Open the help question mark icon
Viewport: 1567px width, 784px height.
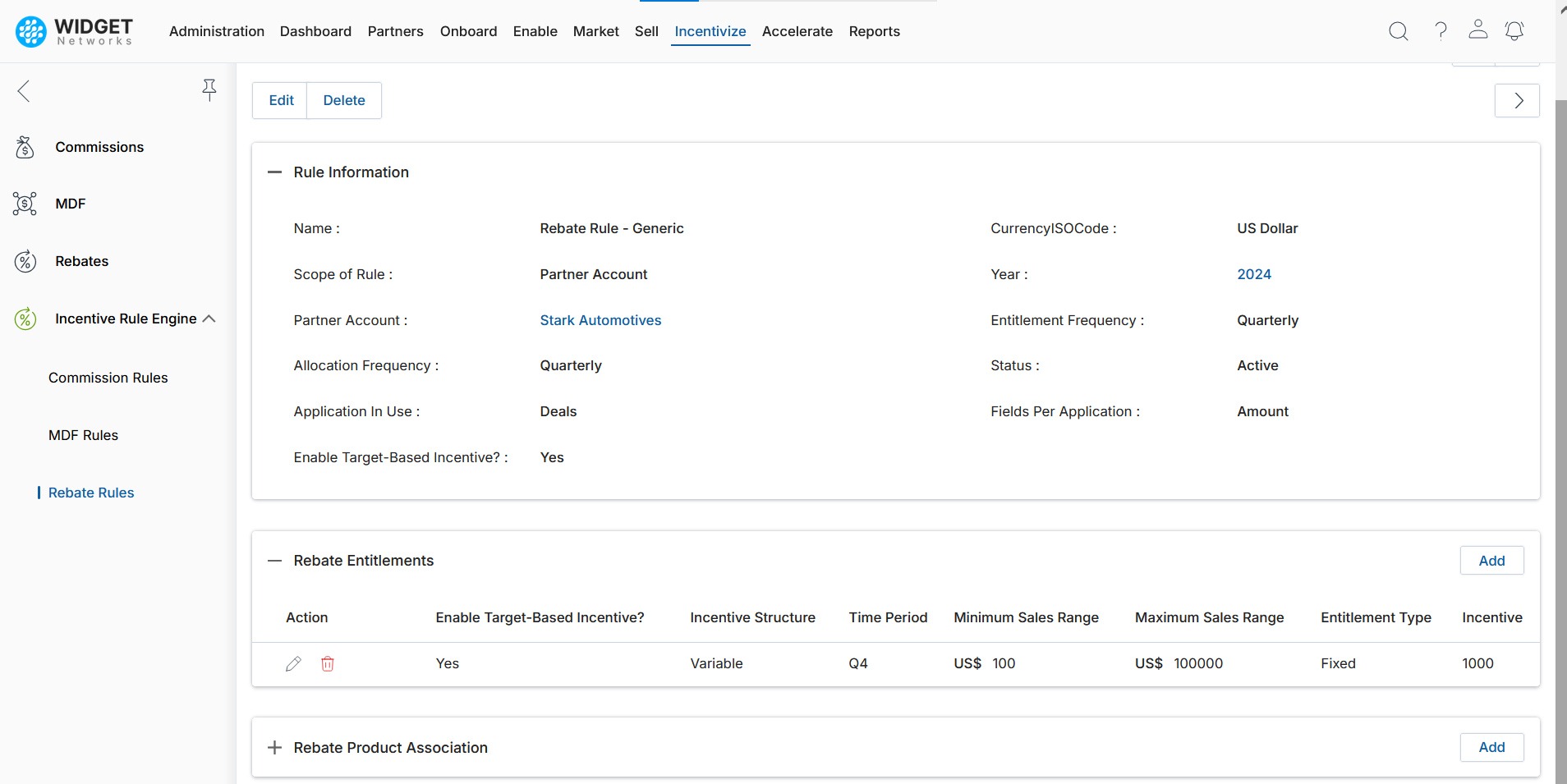click(x=1441, y=31)
